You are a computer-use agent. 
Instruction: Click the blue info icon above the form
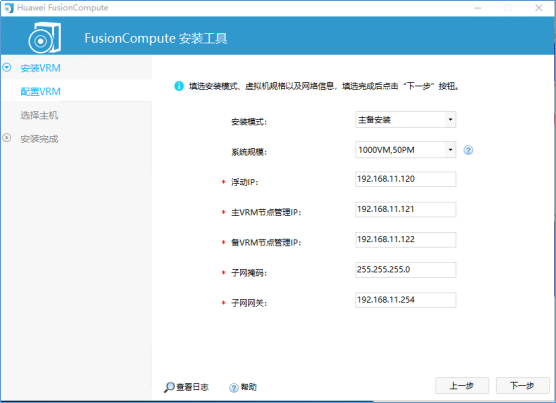(179, 86)
